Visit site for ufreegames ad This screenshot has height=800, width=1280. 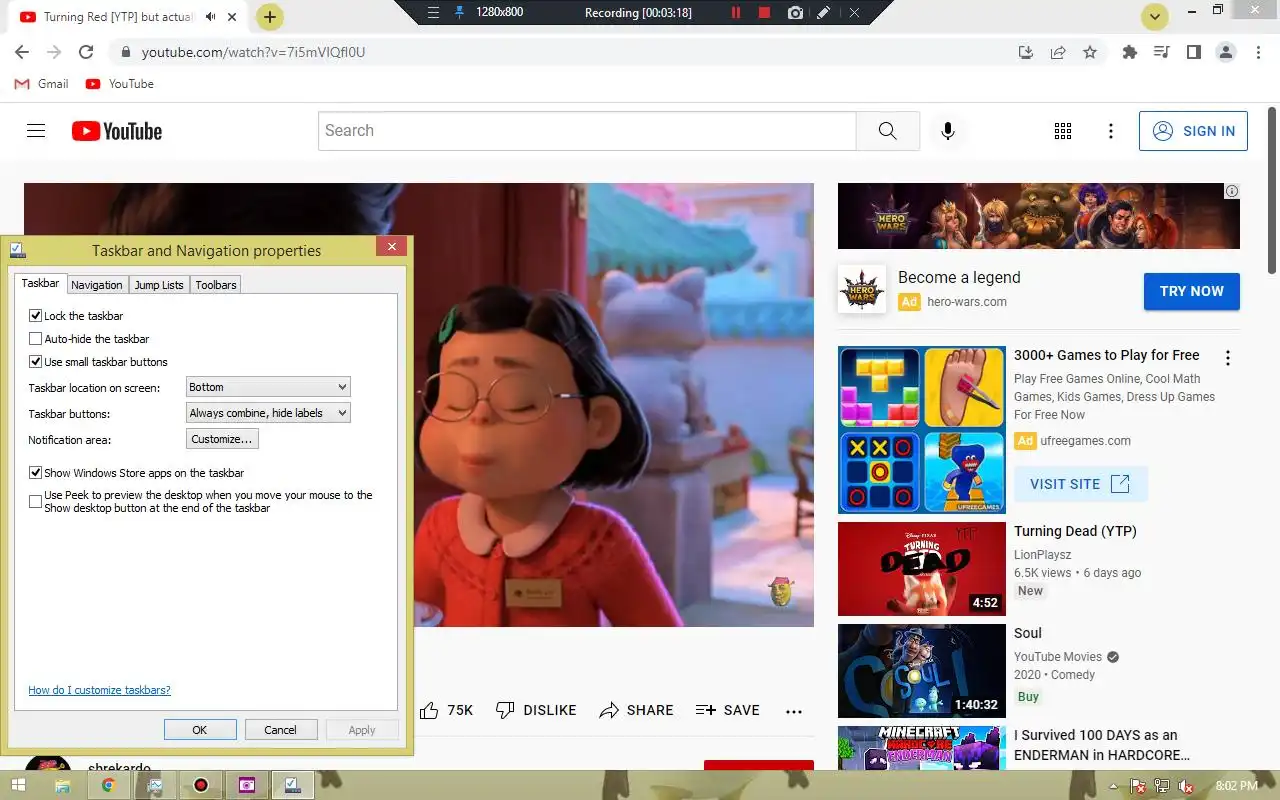tap(1080, 484)
